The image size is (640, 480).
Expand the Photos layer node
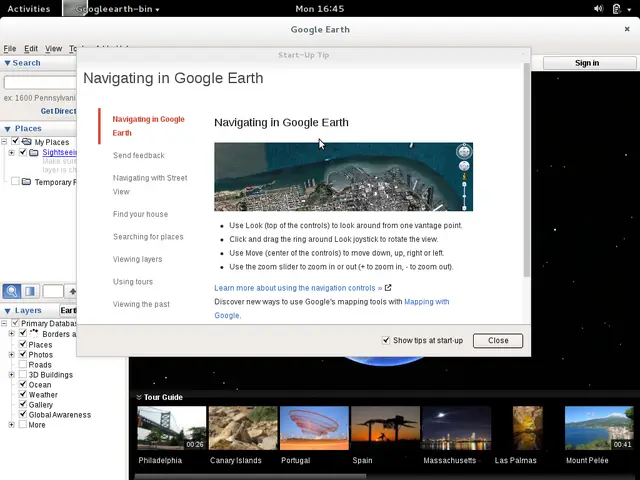point(11,354)
